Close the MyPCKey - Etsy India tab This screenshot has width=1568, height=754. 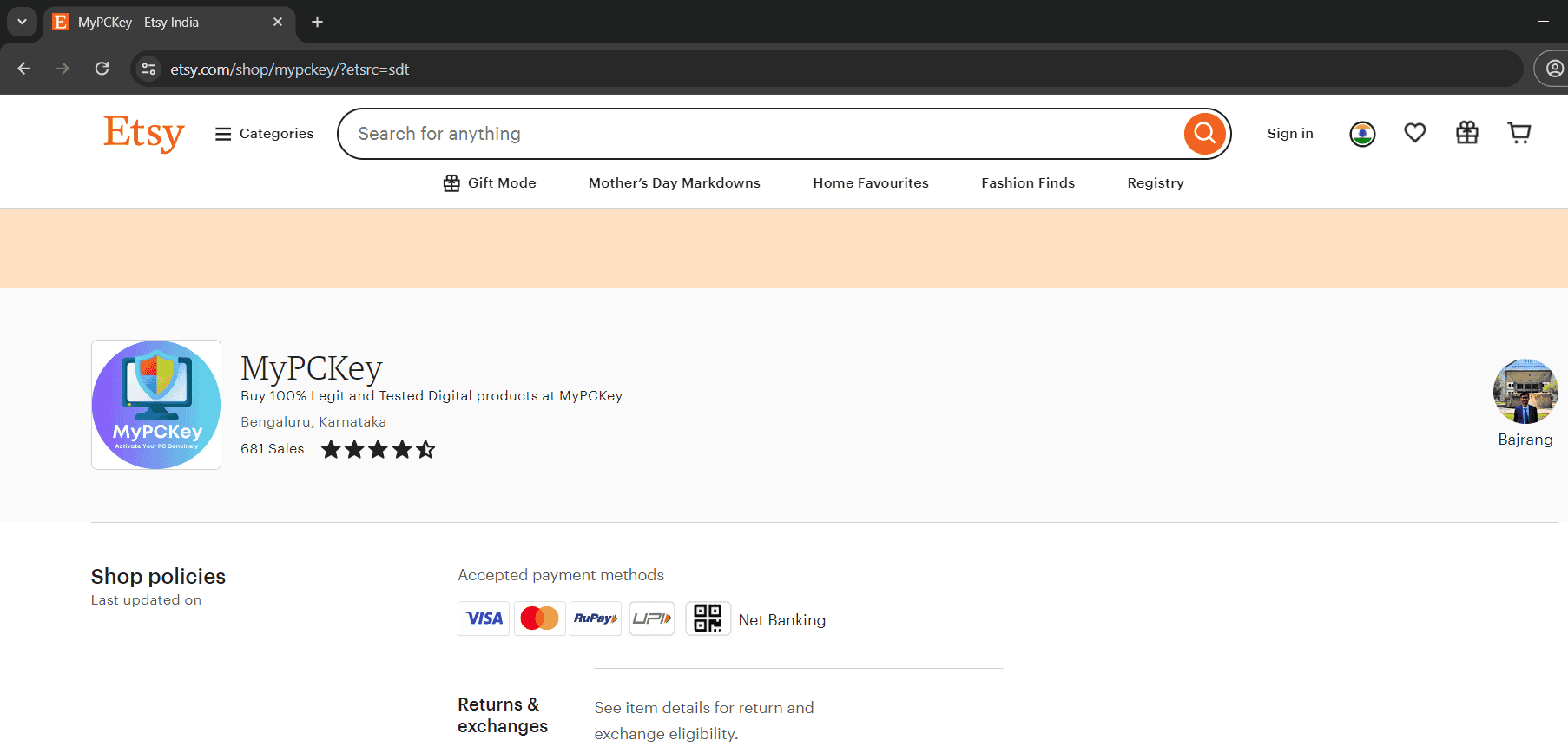coord(278,22)
